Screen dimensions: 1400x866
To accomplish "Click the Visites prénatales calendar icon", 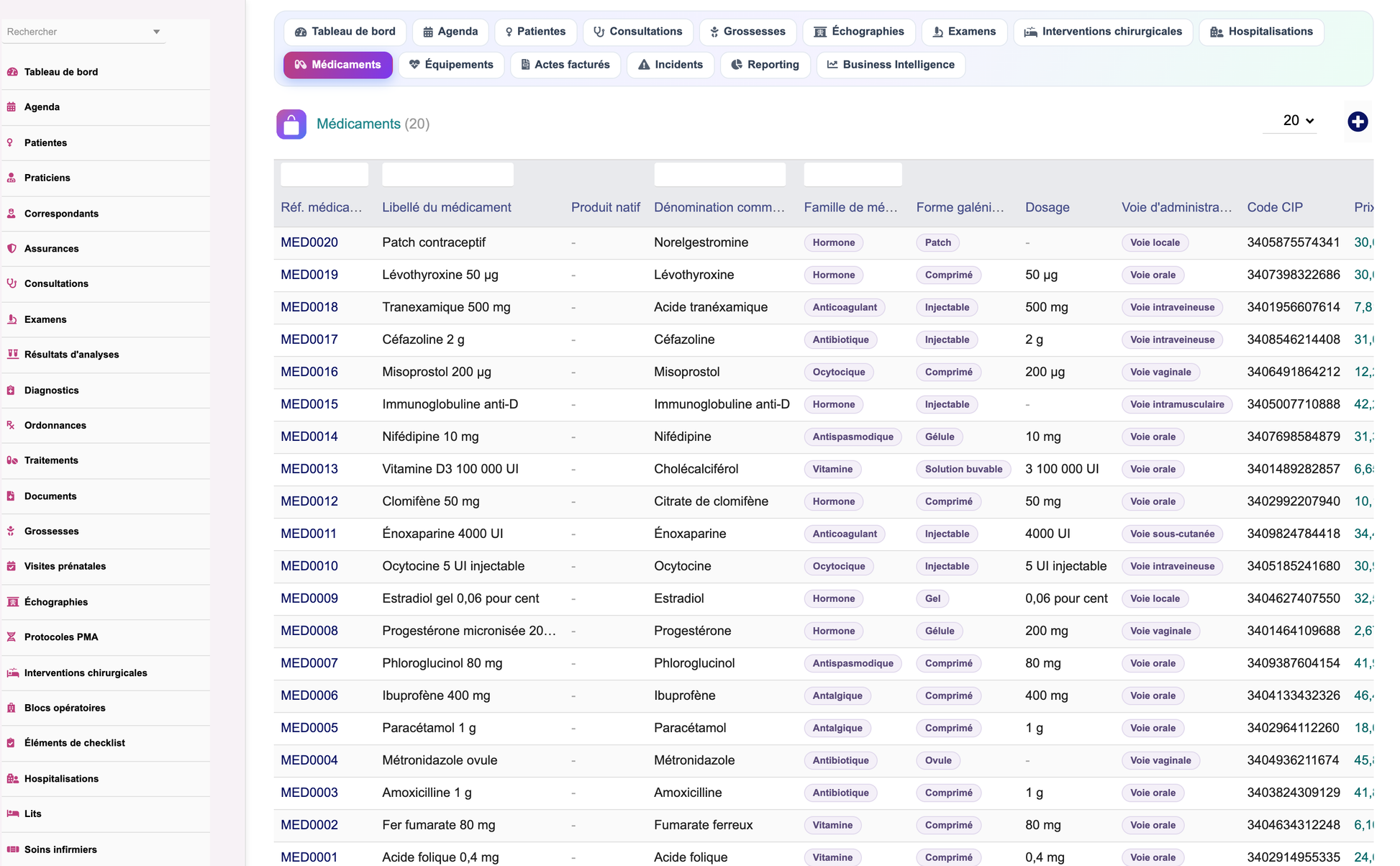I will pyautogui.click(x=12, y=566).
